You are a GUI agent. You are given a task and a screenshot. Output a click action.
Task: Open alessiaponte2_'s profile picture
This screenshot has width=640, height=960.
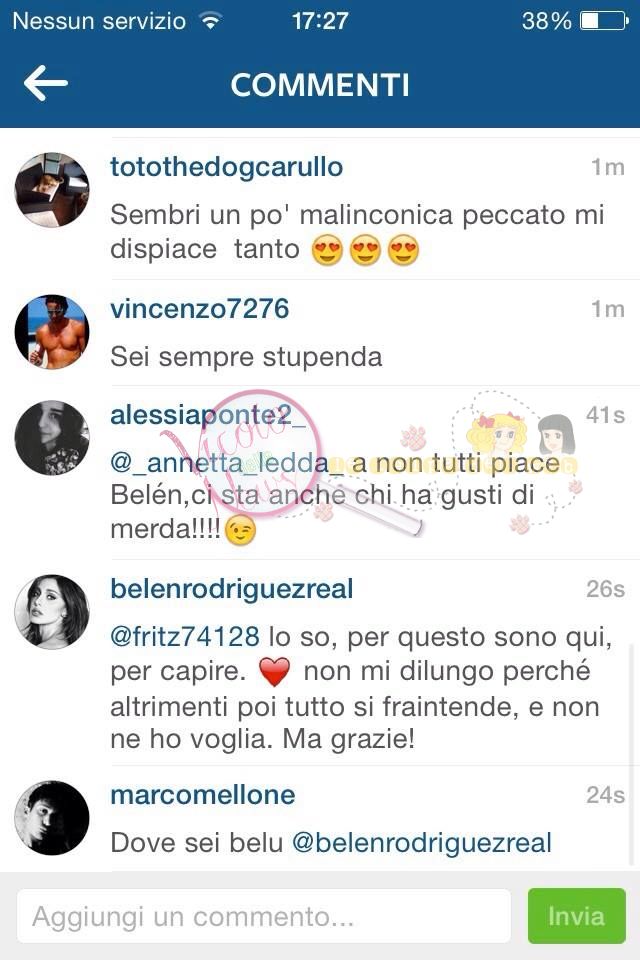[52, 438]
